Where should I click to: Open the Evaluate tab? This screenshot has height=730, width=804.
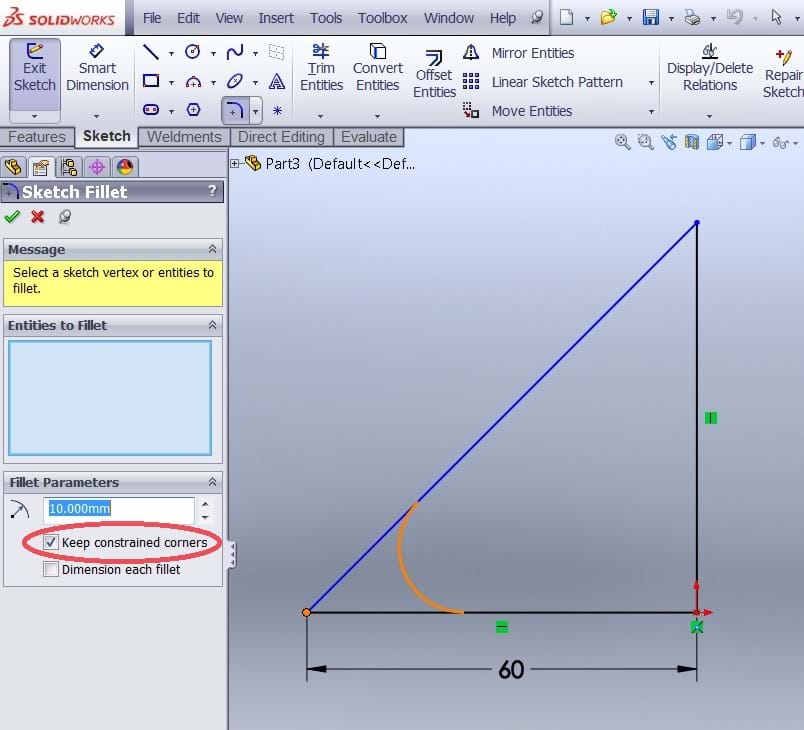tap(369, 137)
